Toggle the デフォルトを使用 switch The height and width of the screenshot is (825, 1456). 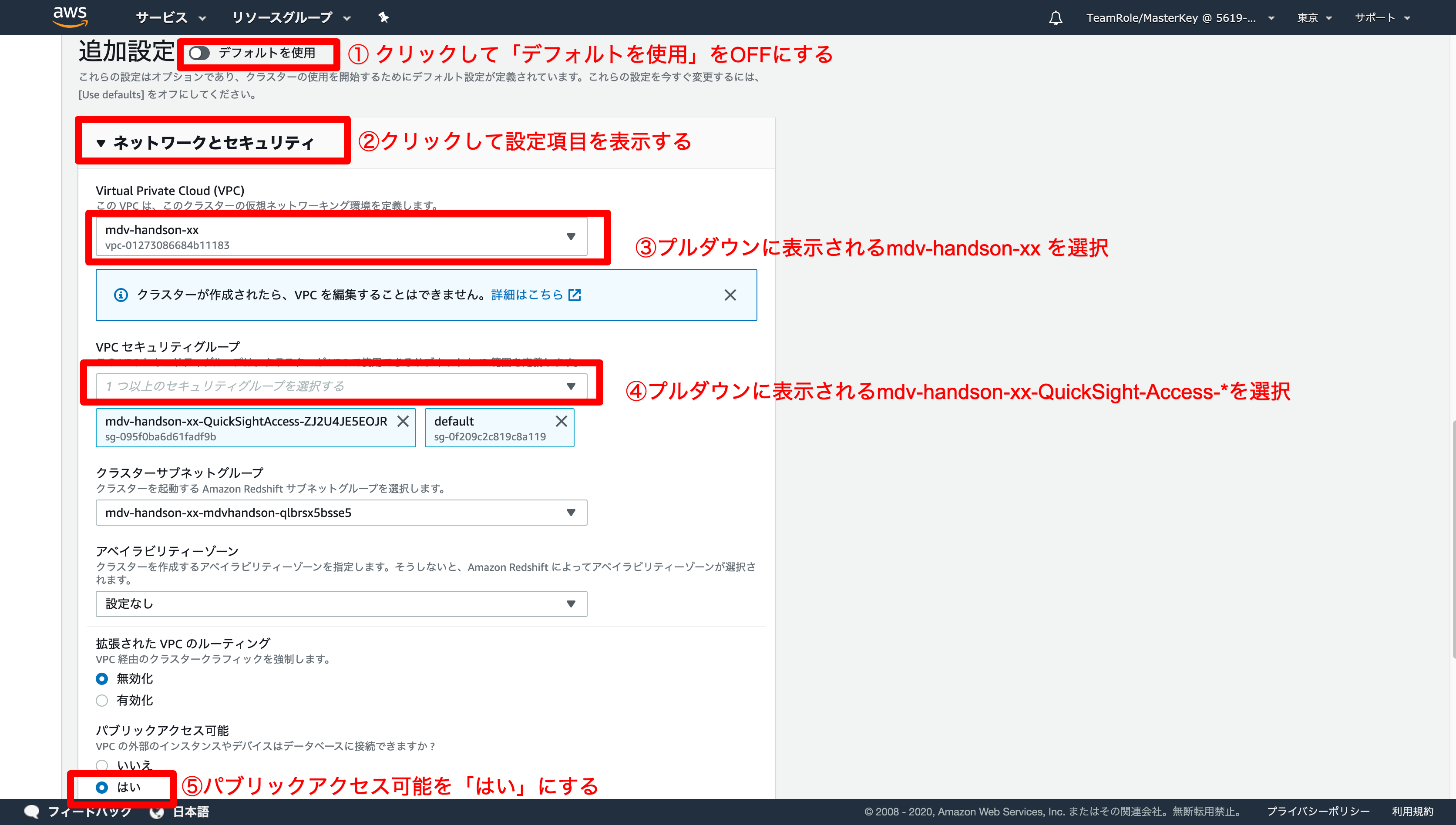click(x=199, y=53)
